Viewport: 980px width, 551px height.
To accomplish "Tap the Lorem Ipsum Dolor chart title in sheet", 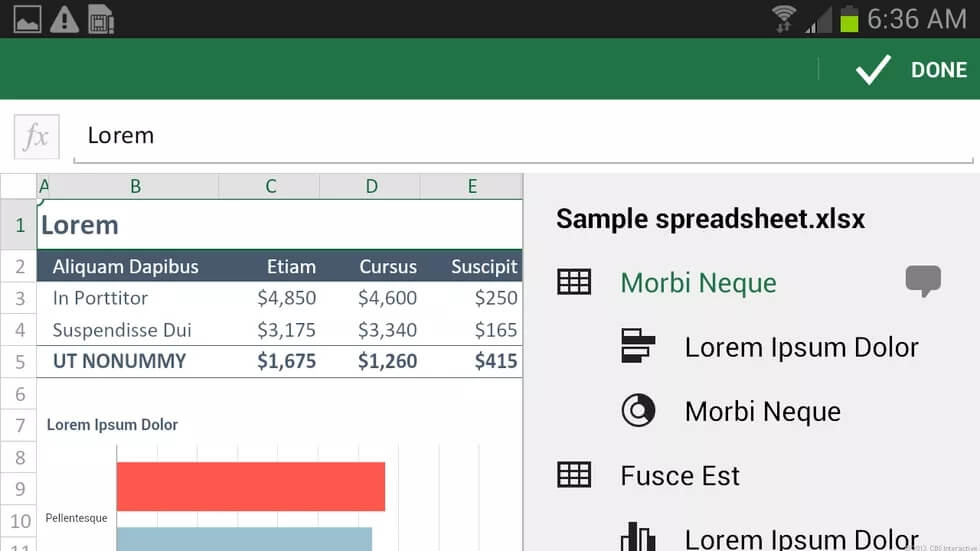I will 112,425.
